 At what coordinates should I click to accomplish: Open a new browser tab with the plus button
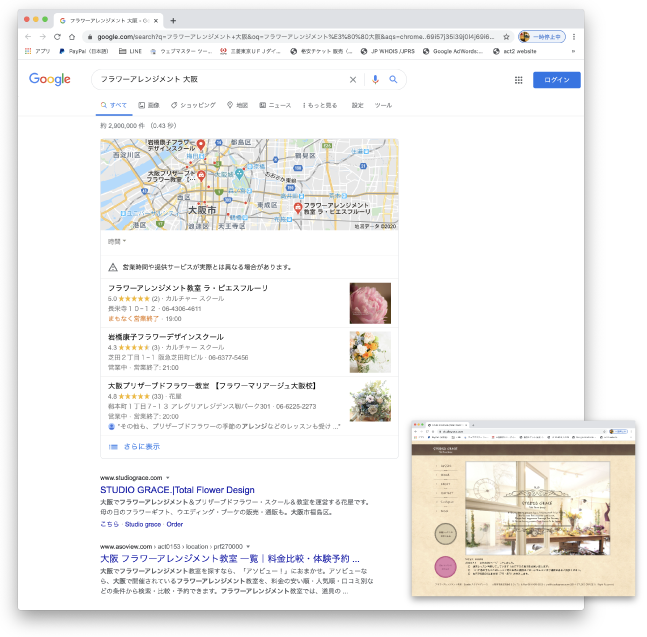click(173, 20)
